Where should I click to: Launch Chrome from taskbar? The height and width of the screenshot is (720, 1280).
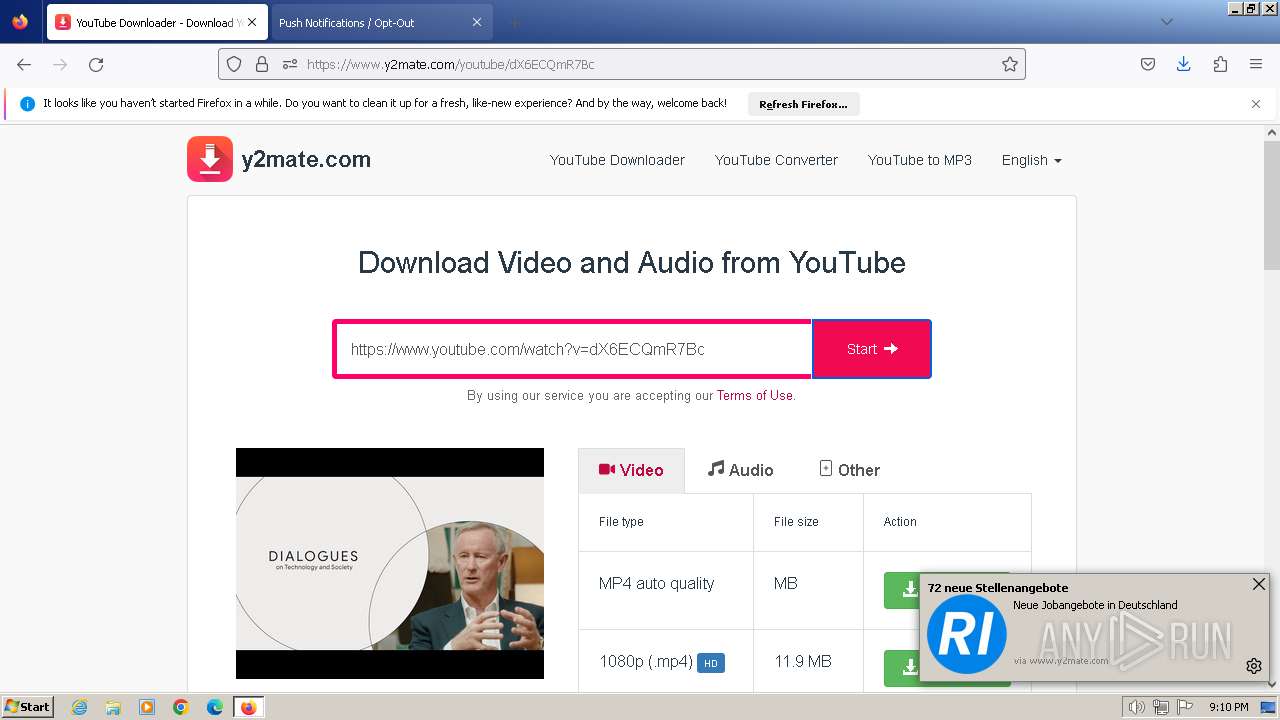click(181, 707)
